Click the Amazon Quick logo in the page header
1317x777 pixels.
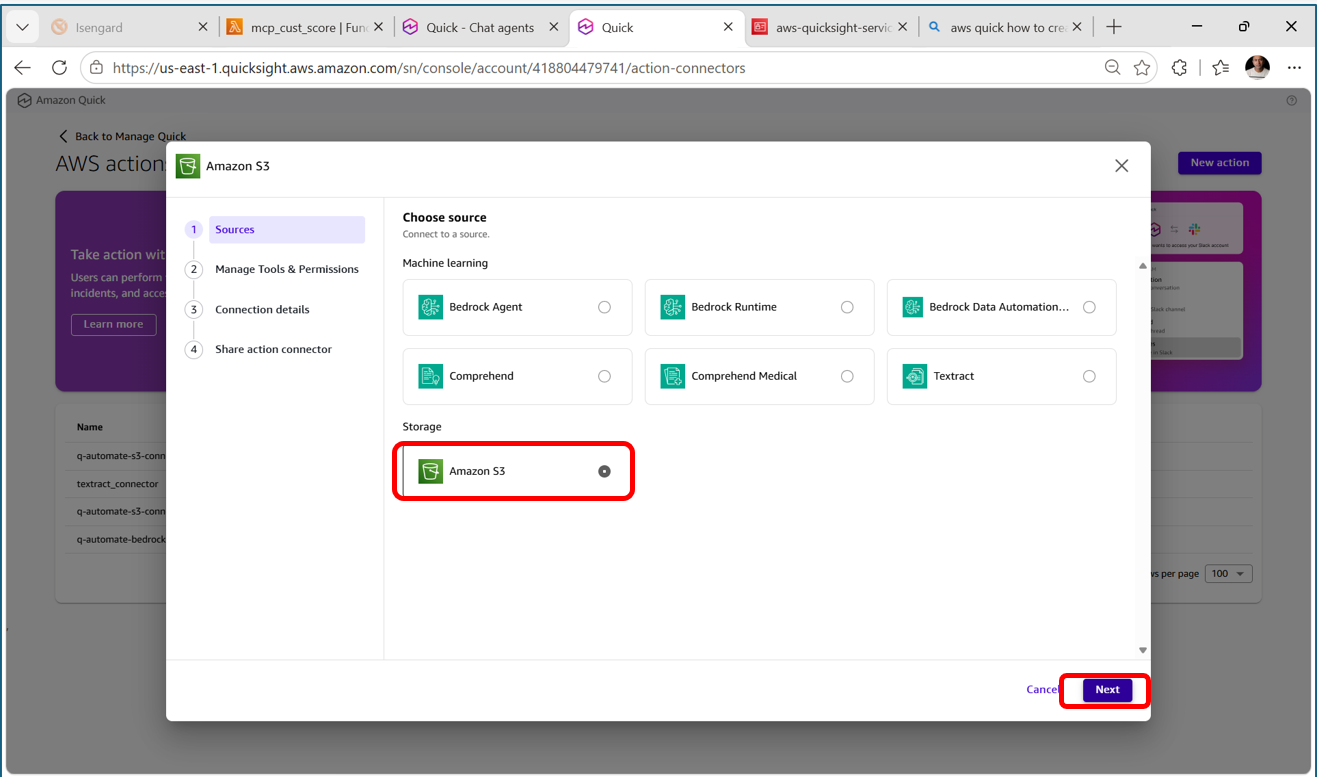pyautogui.click(x=25, y=100)
